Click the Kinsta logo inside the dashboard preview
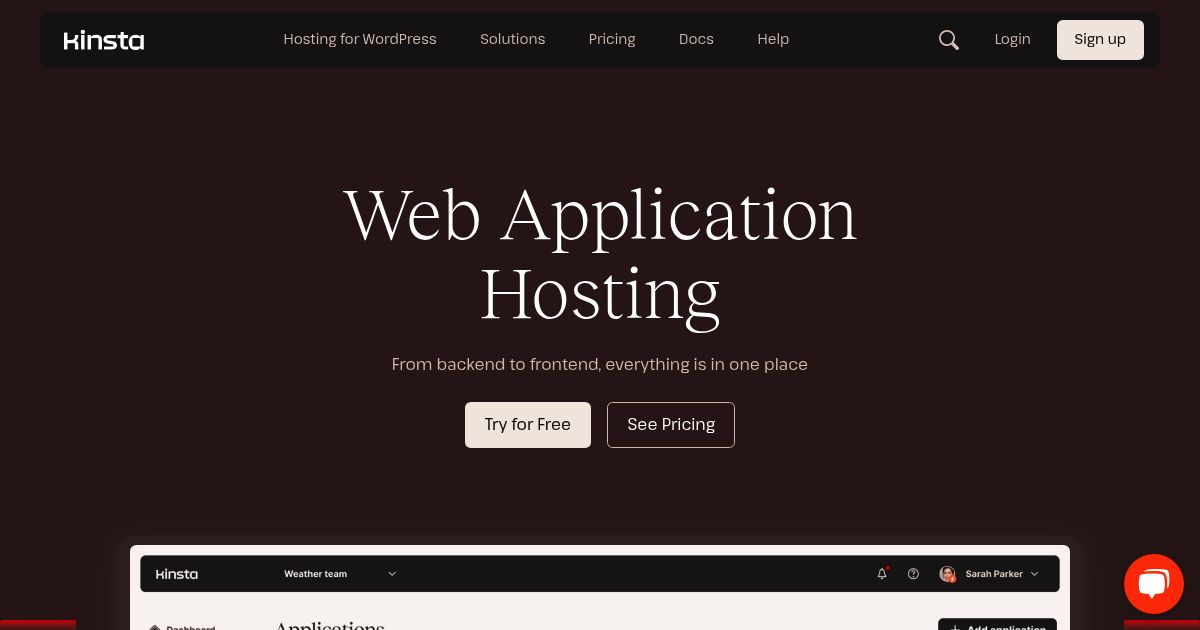Viewport: 1200px width, 630px height. 177,574
